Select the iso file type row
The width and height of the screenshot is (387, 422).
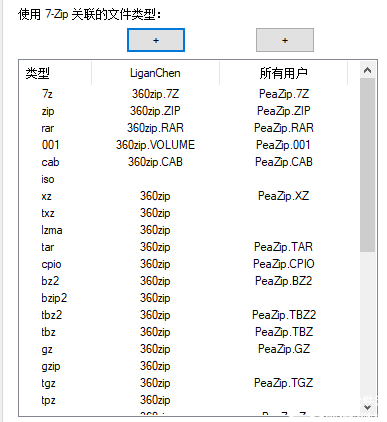[x=189, y=179]
